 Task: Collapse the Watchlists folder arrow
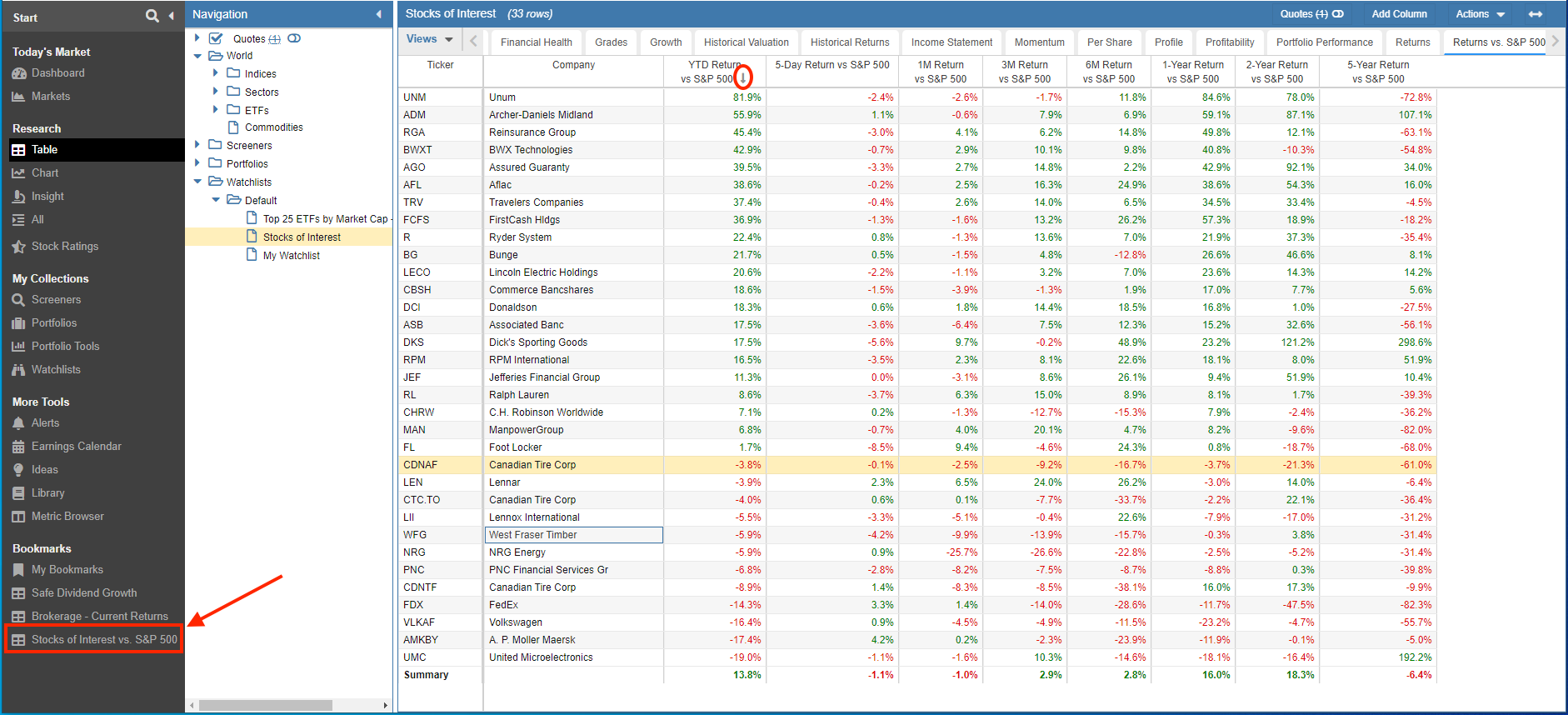tap(197, 182)
